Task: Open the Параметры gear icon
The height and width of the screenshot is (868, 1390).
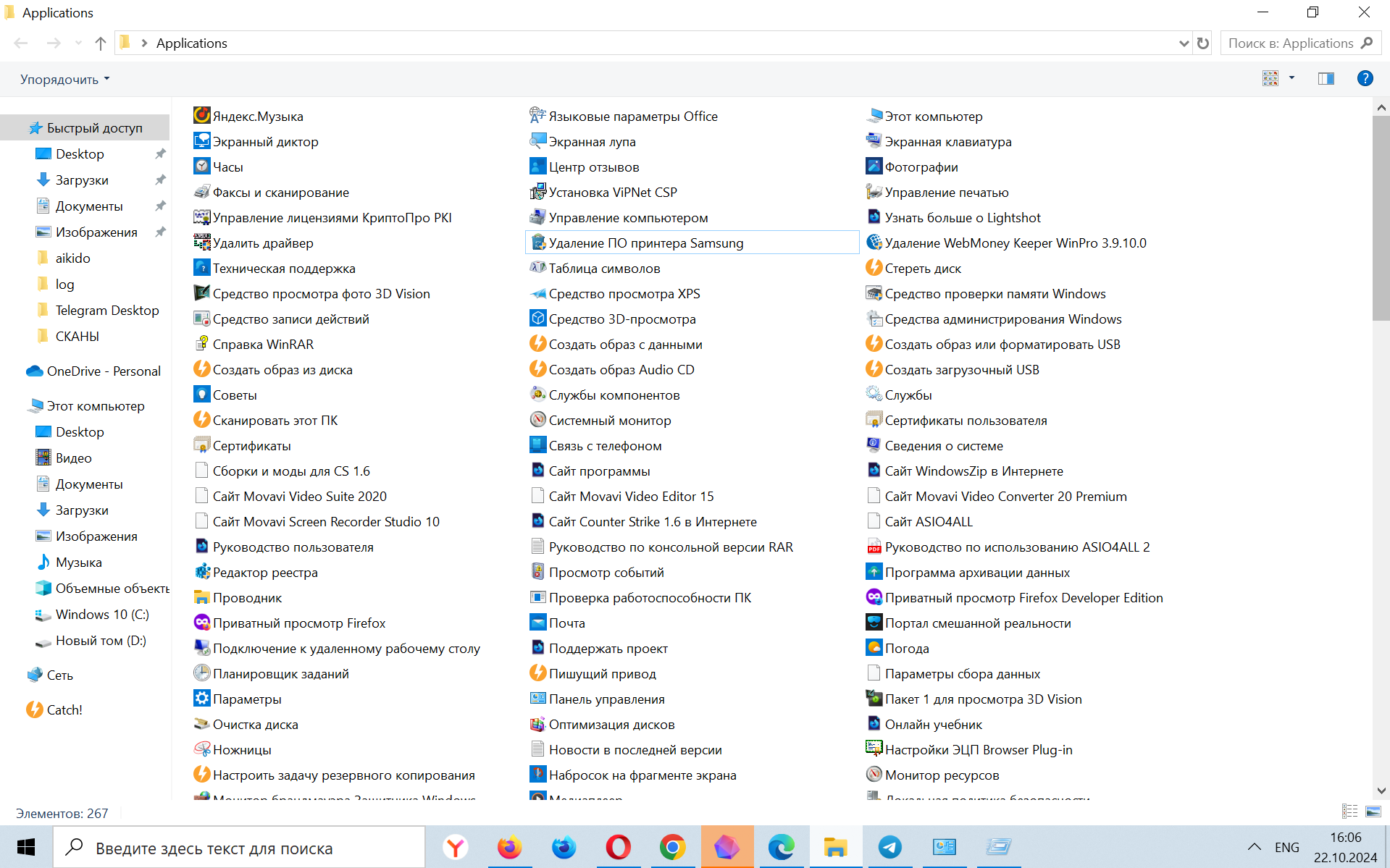Action: [202, 698]
